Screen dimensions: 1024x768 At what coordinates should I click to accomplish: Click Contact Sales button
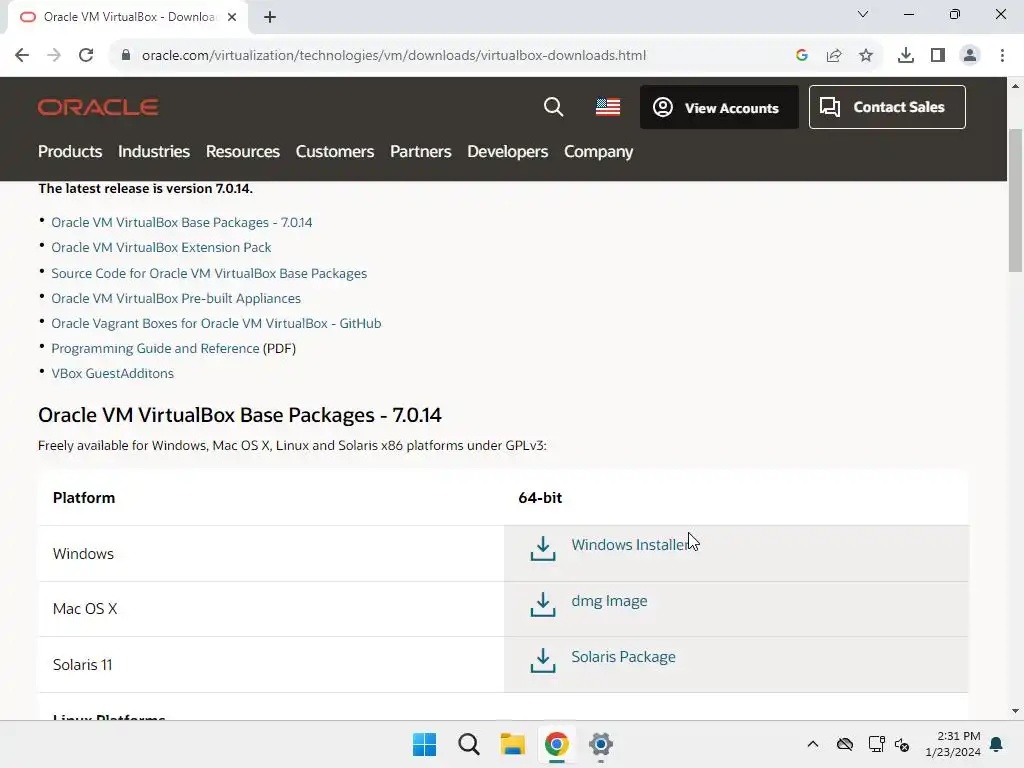[887, 107]
